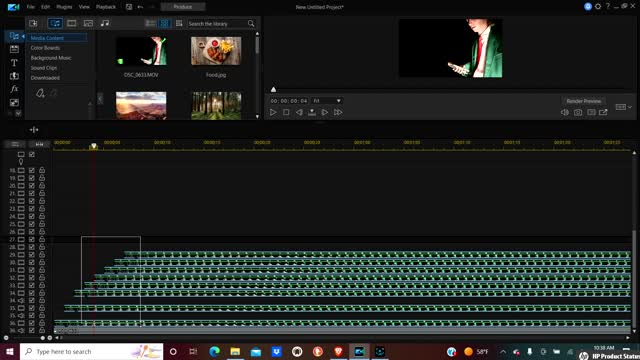Click the move-tracks tool above the timeline
The image size is (640, 360).
[x=34, y=130]
